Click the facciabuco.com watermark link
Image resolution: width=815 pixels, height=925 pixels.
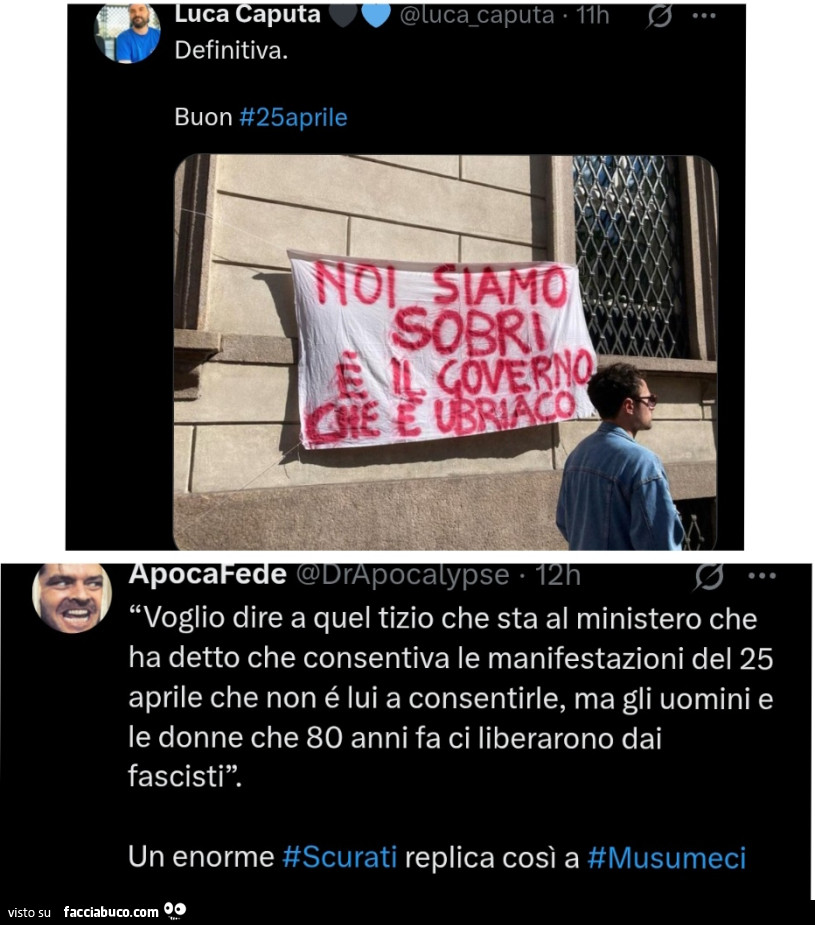tap(111, 912)
